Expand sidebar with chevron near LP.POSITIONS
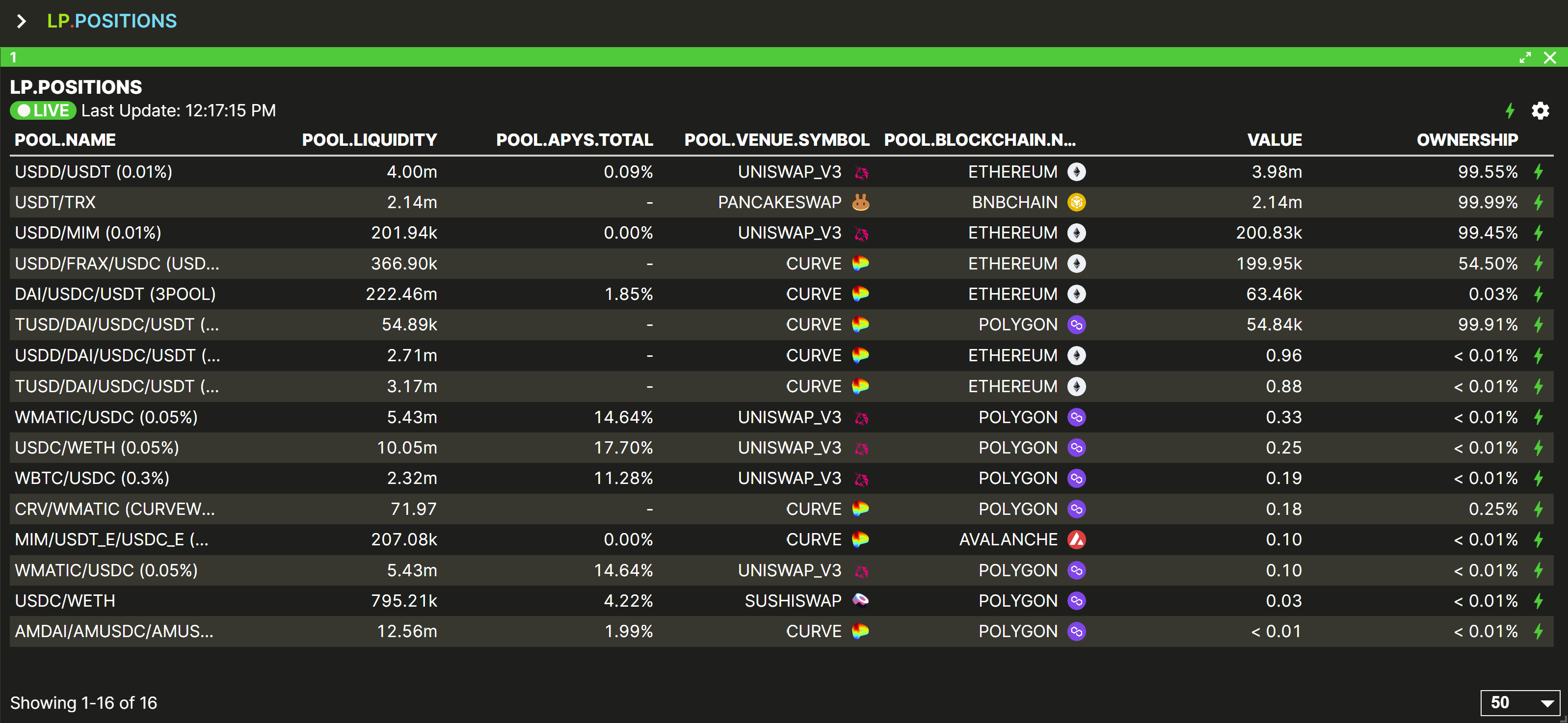The height and width of the screenshot is (723, 1568). tap(21, 21)
